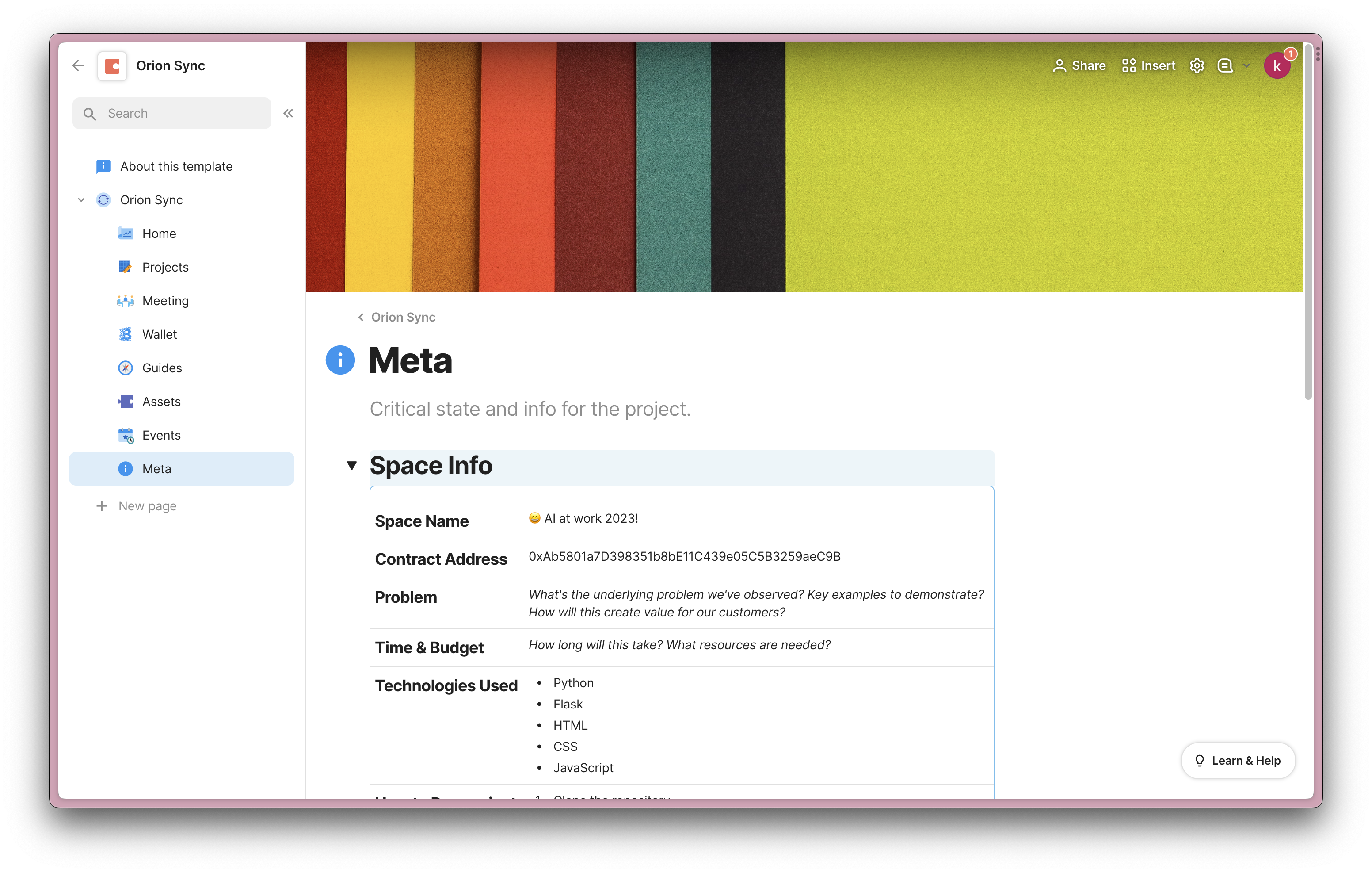Collapse the Space Info section triangle
The width and height of the screenshot is (1372, 873).
pyautogui.click(x=351, y=466)
